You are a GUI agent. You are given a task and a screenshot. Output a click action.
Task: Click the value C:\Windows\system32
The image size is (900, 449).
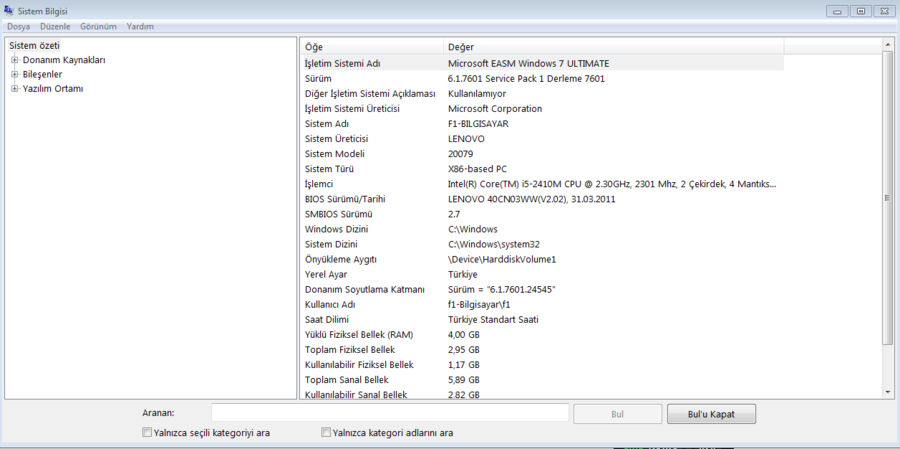point(494,244)
